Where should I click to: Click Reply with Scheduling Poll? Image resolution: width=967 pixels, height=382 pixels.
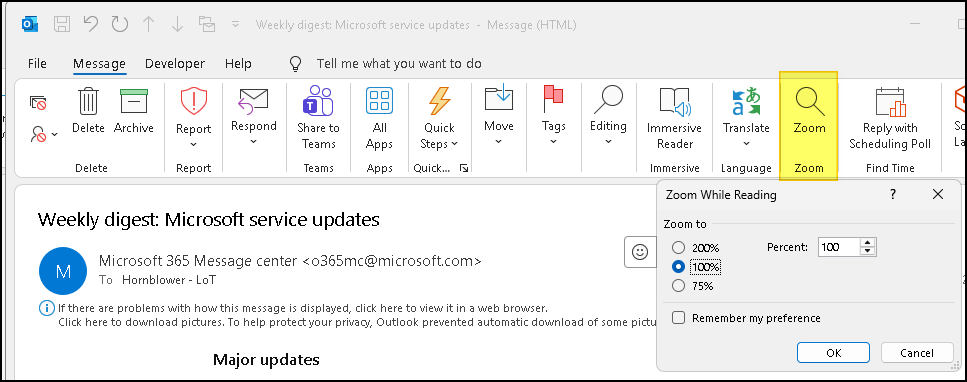pyautogui.click(x=890, y=118)
